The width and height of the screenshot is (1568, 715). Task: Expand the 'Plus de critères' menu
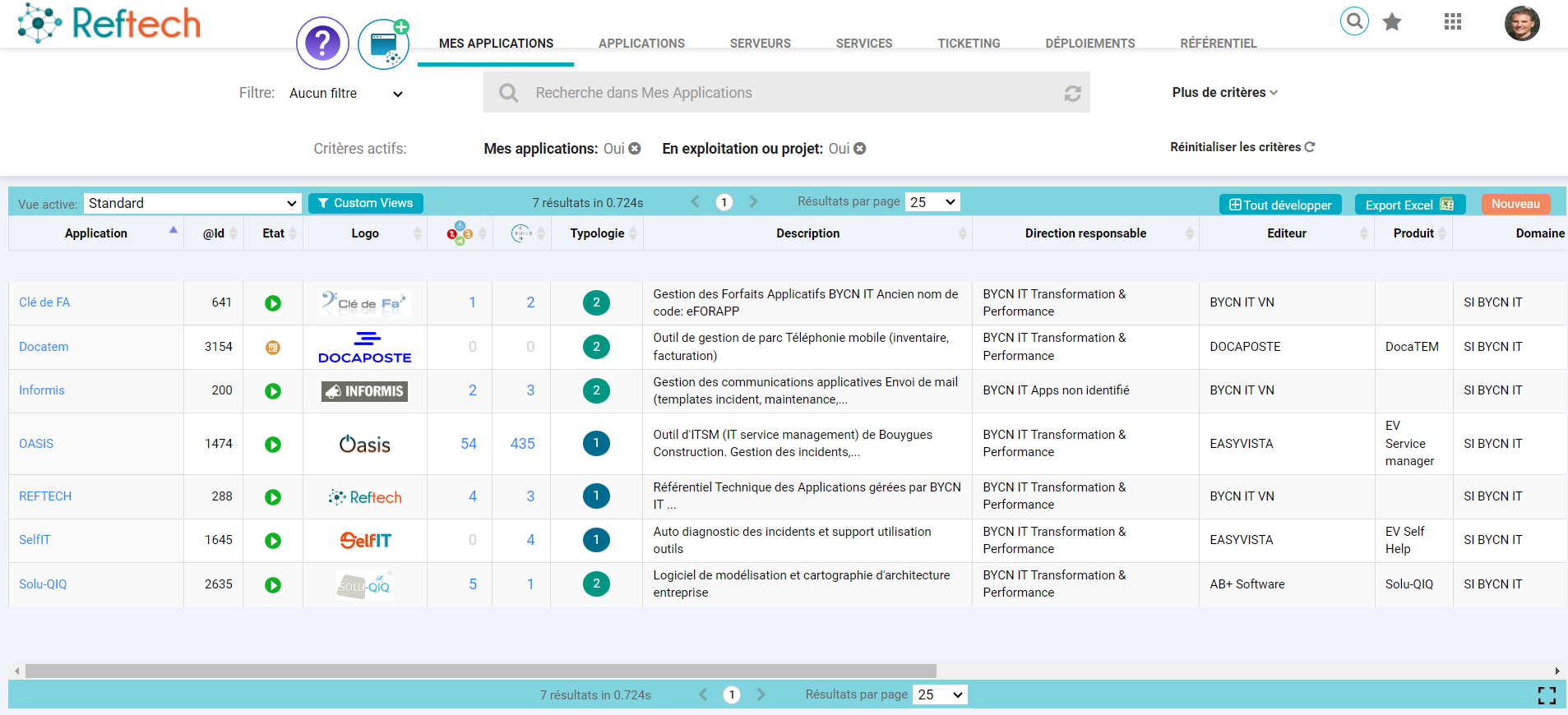point(1224,93)
